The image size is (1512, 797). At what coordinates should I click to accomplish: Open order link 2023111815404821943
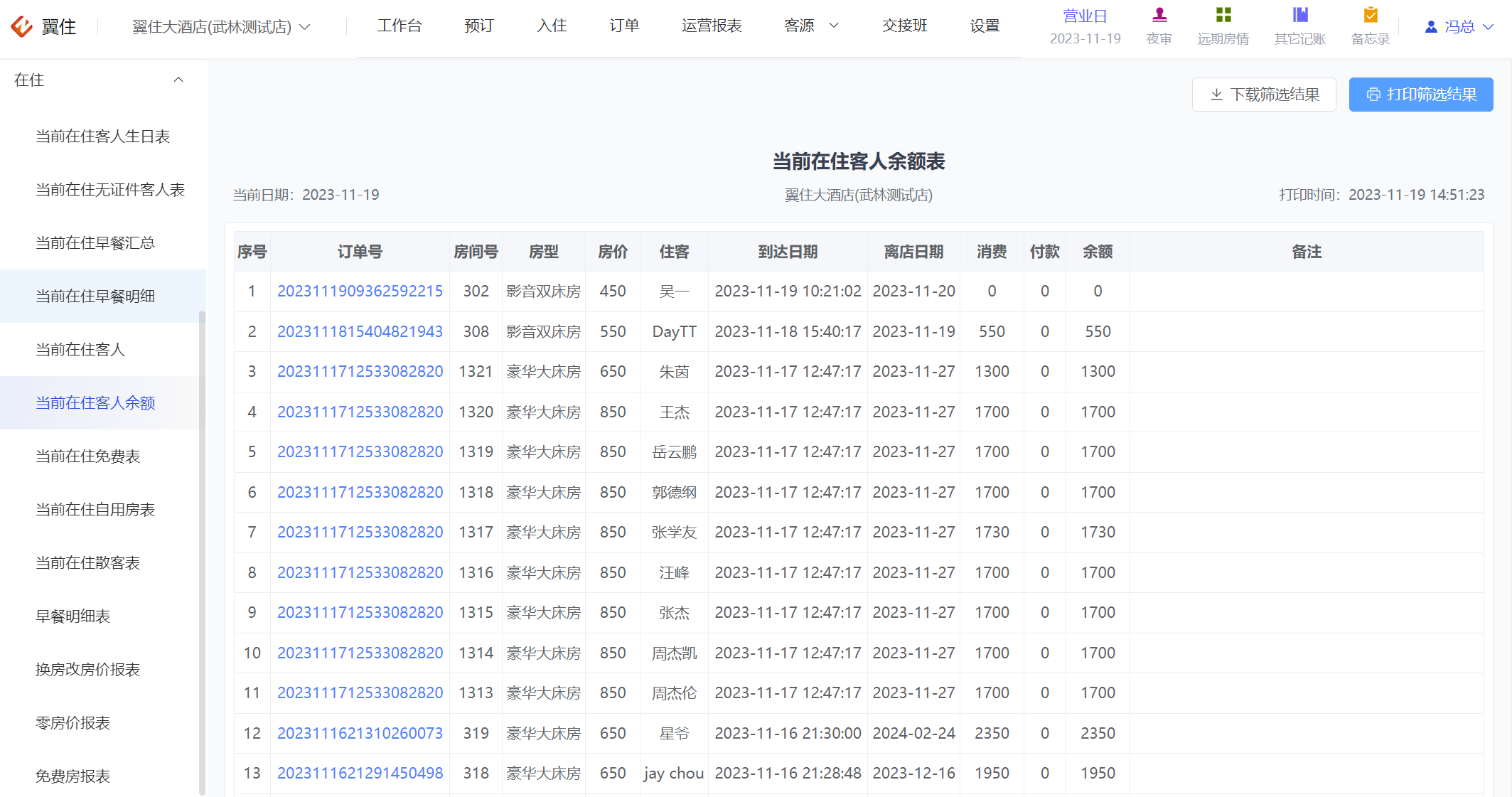click(360, 332)
